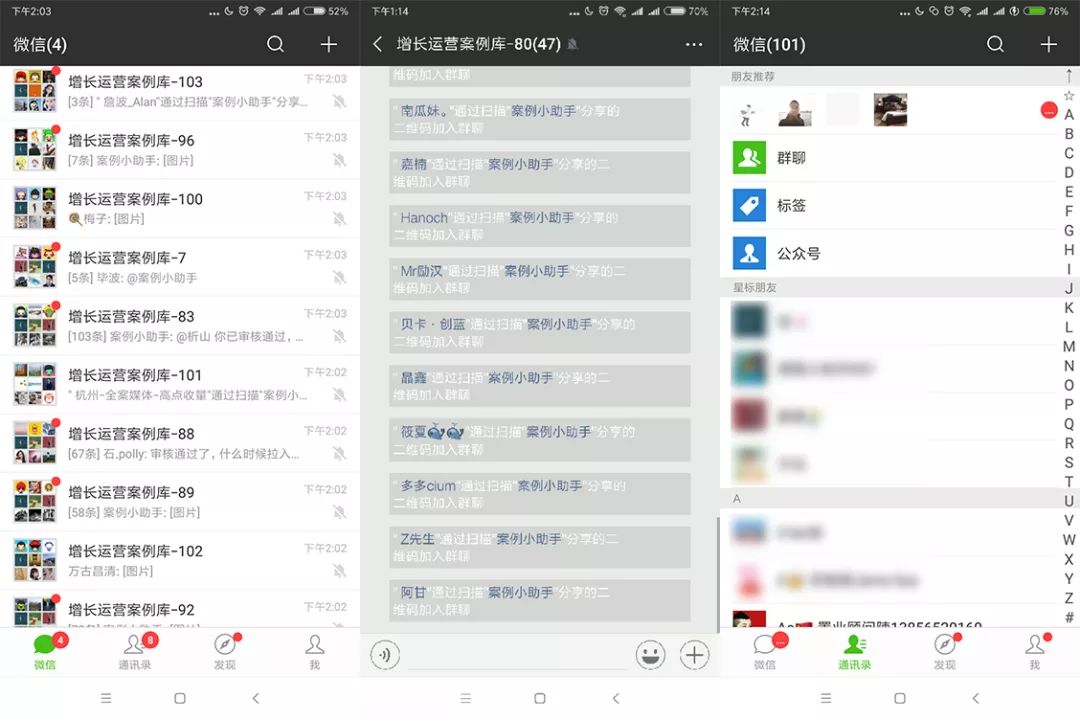The height and width of the screenshot is (720, 1080).
Task: Tap the chat message input field
Action: (518, 656)
